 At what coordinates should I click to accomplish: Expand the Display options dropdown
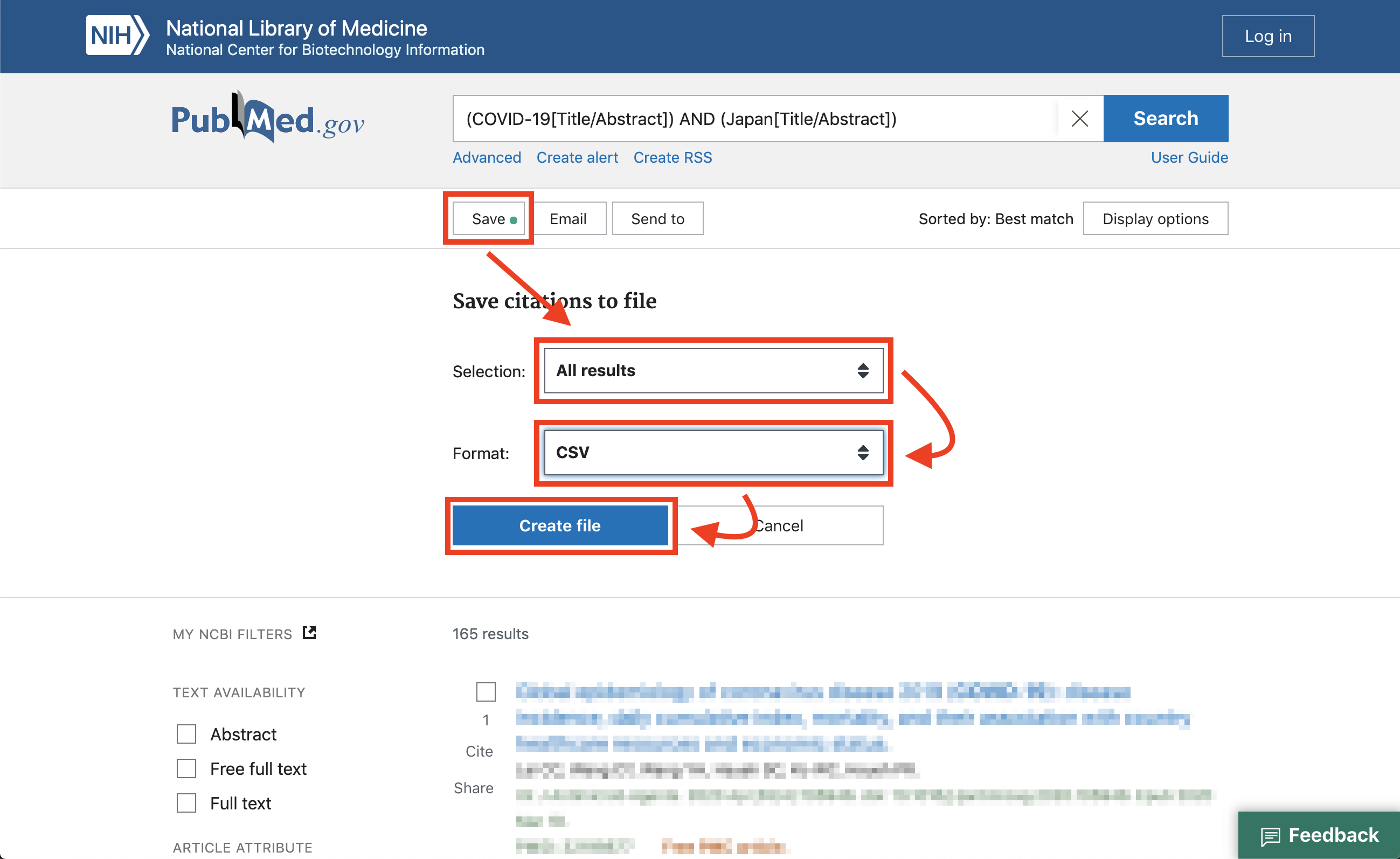click(1156, 218)
